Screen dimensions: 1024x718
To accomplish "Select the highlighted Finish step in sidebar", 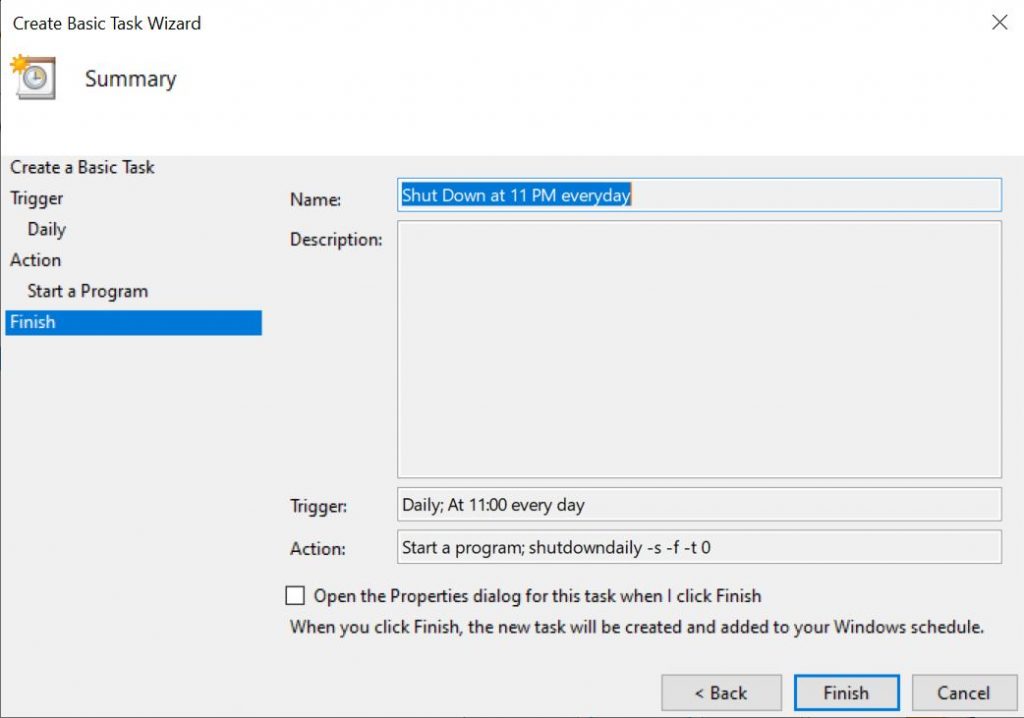I will click(x=133, y=322).
